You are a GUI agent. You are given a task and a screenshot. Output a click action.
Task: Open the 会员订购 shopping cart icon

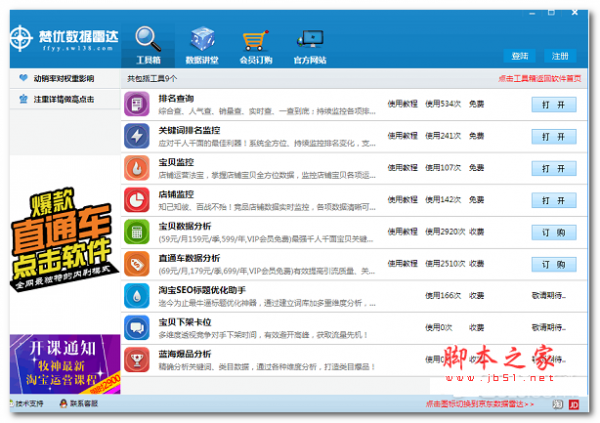tap(254, 43)
